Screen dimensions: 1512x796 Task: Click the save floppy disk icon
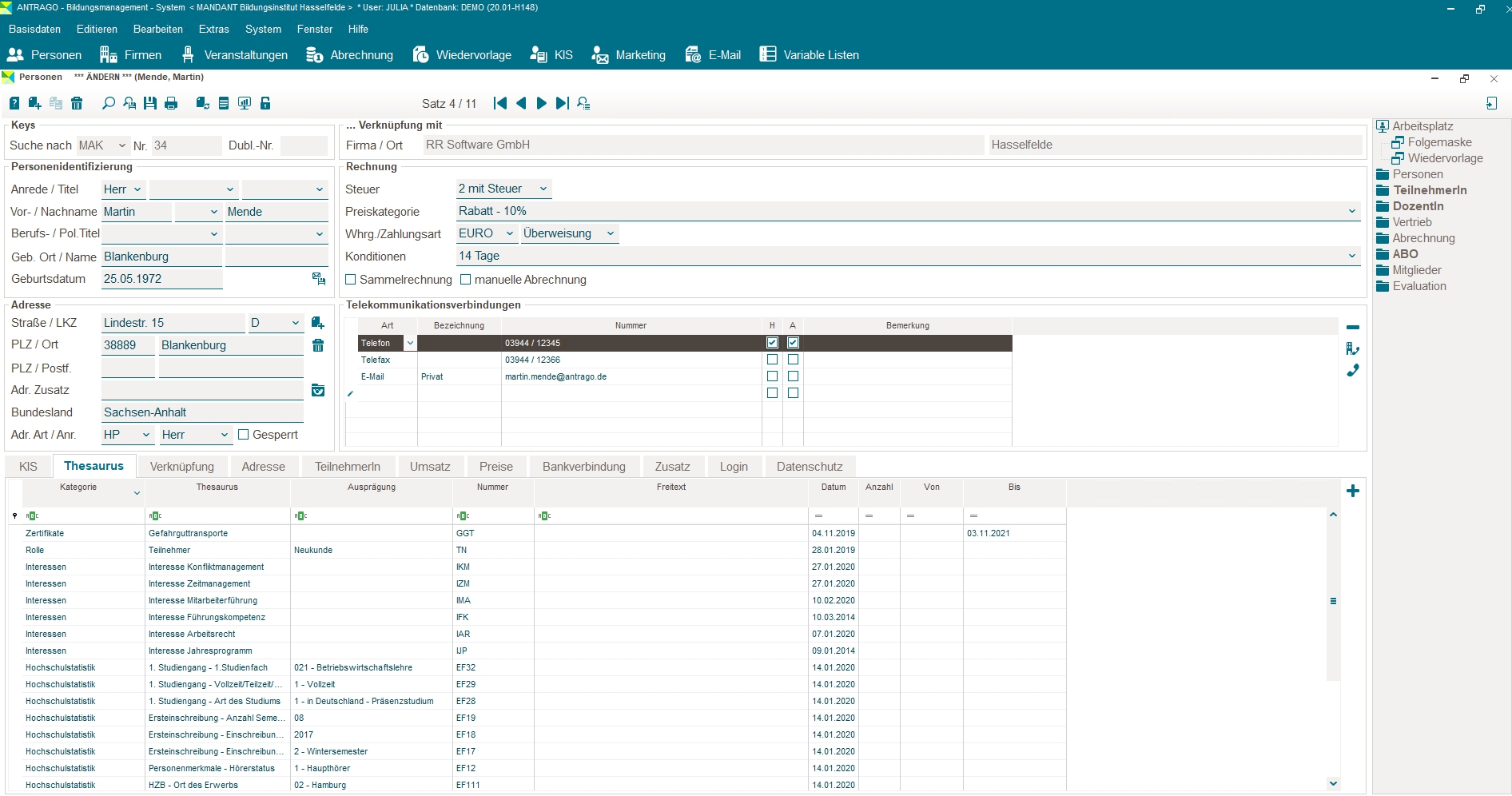click(x=150, y=103)
